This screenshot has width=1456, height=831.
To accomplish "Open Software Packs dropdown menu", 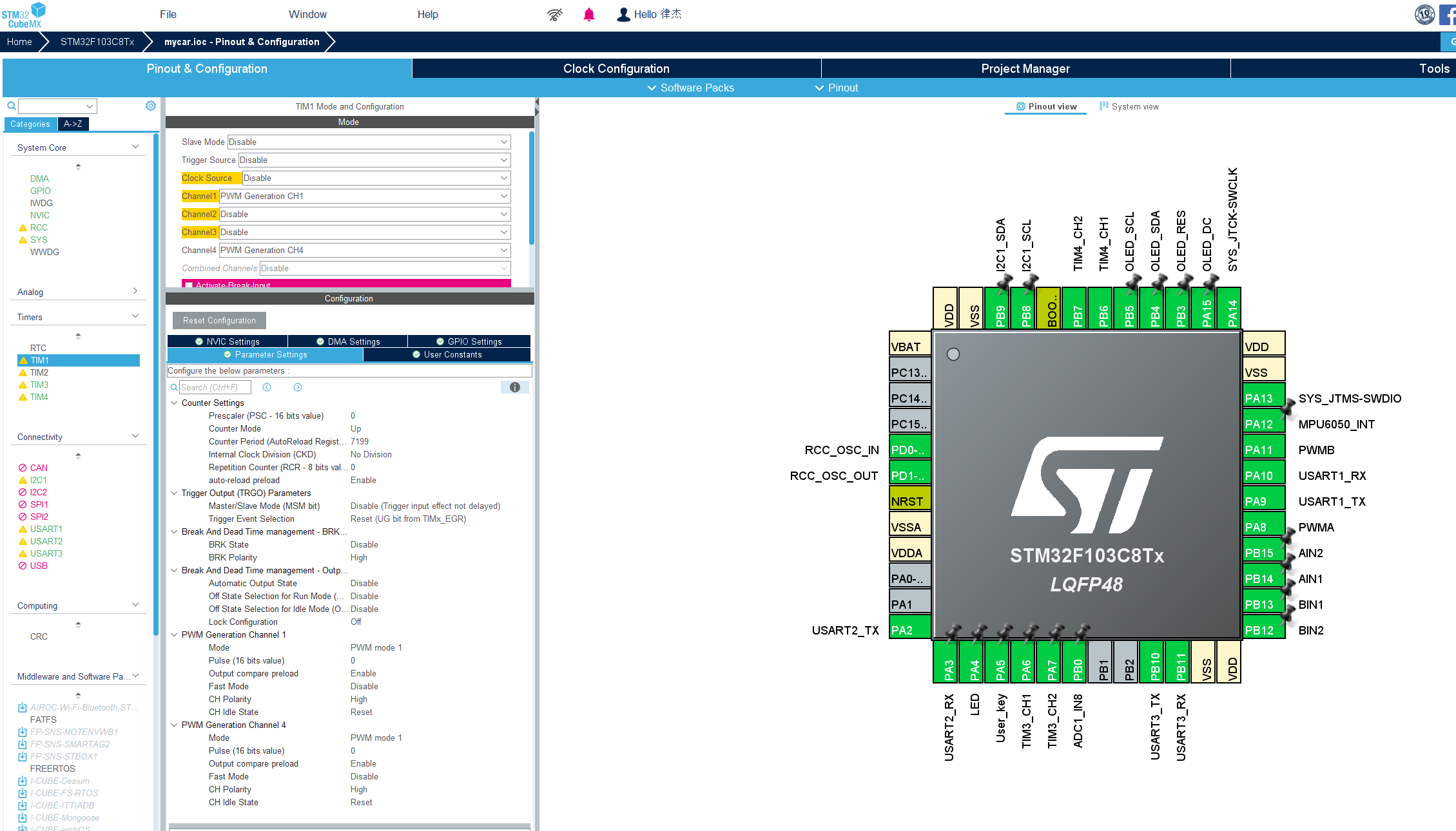I will (691, 88).
